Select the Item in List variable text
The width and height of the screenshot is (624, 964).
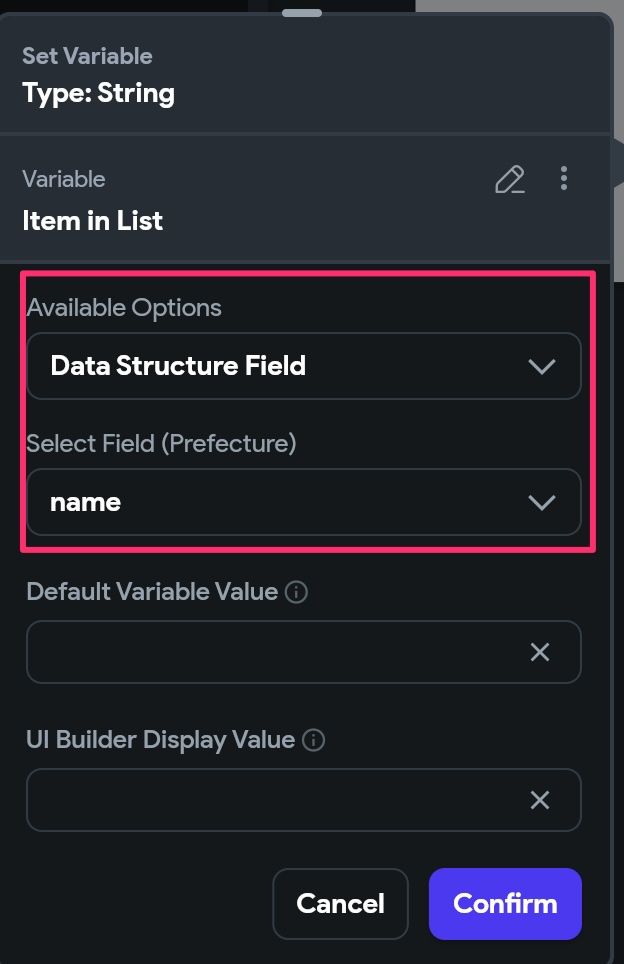click(x=92, y=221)
